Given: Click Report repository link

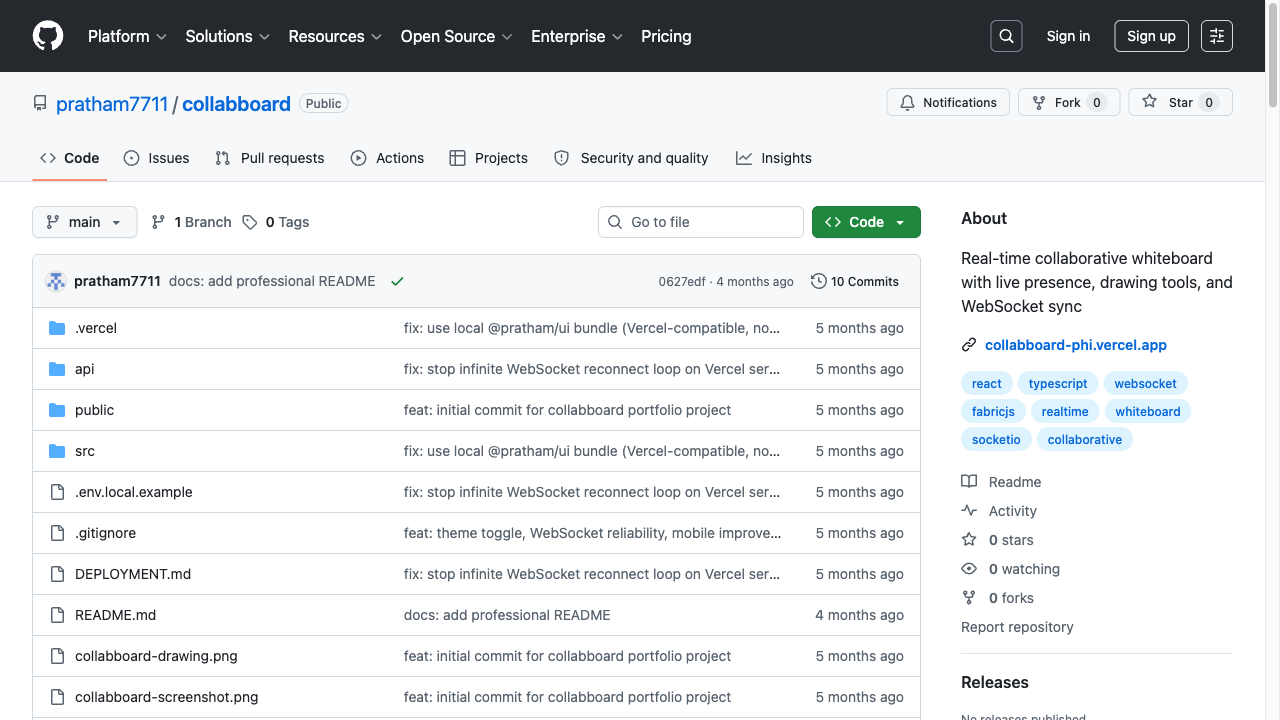Looking at the screenshot, I should (1017, 627).
